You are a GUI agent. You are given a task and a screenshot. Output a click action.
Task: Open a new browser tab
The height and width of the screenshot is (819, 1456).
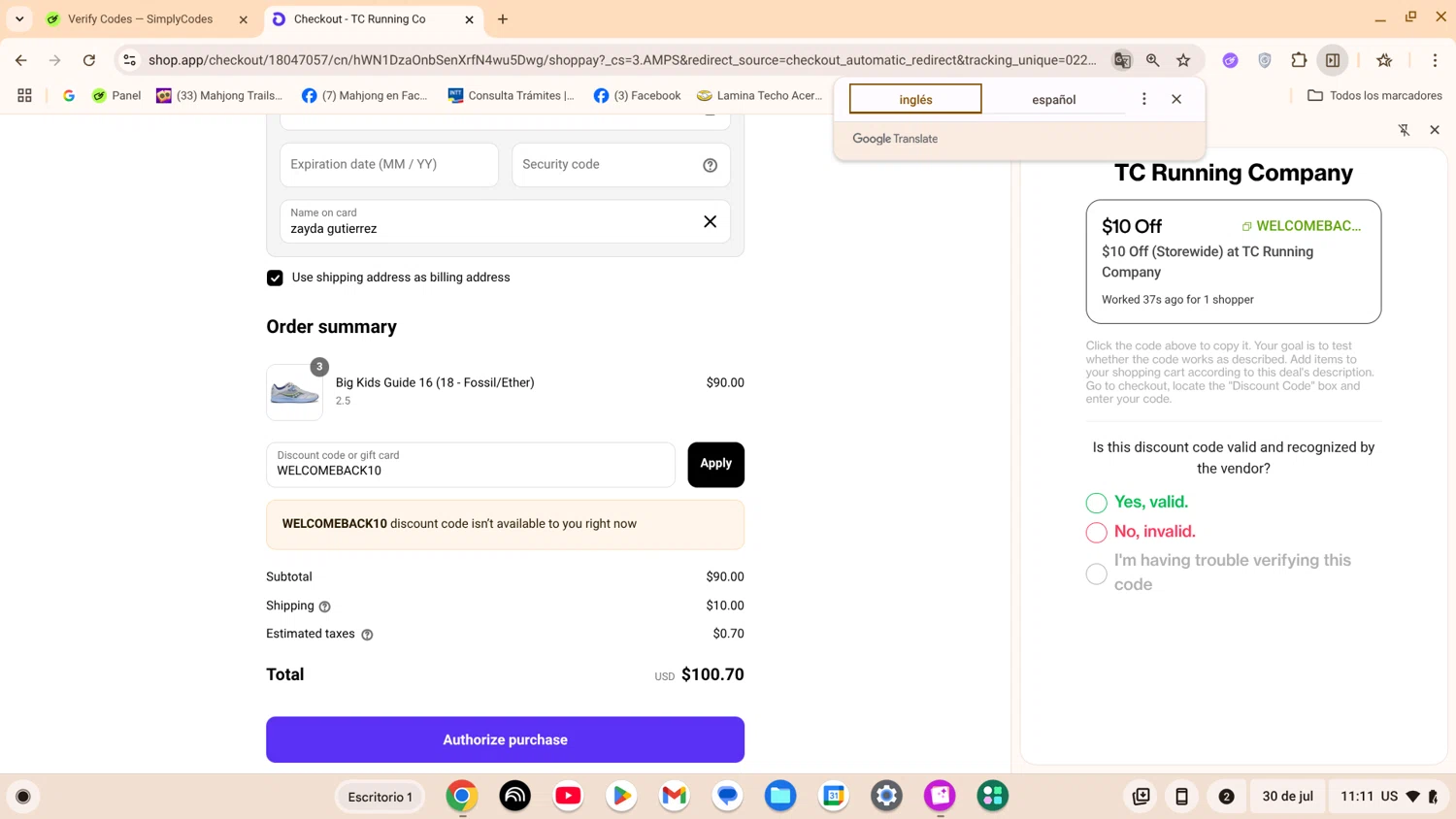[503, 19]
